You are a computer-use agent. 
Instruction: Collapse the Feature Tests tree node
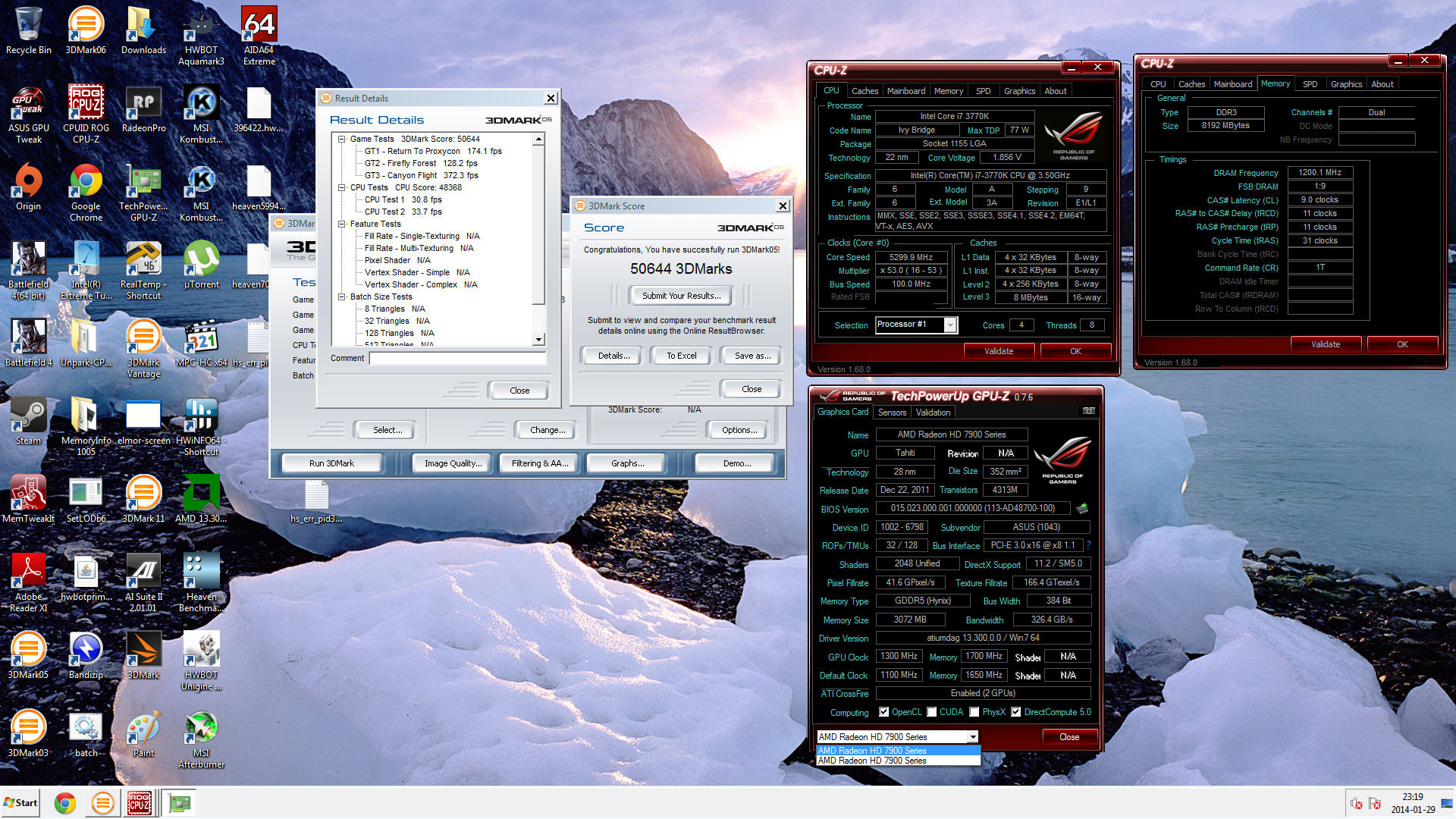click(x=342, y=224)
